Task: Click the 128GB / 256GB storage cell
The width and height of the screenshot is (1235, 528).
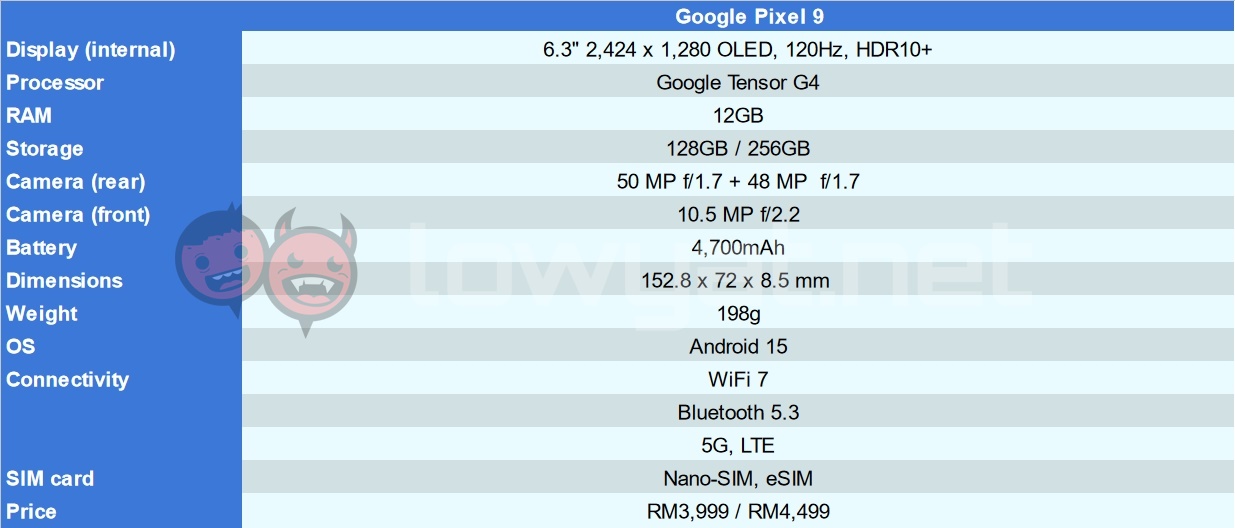Action: click(x=737, y=148)
